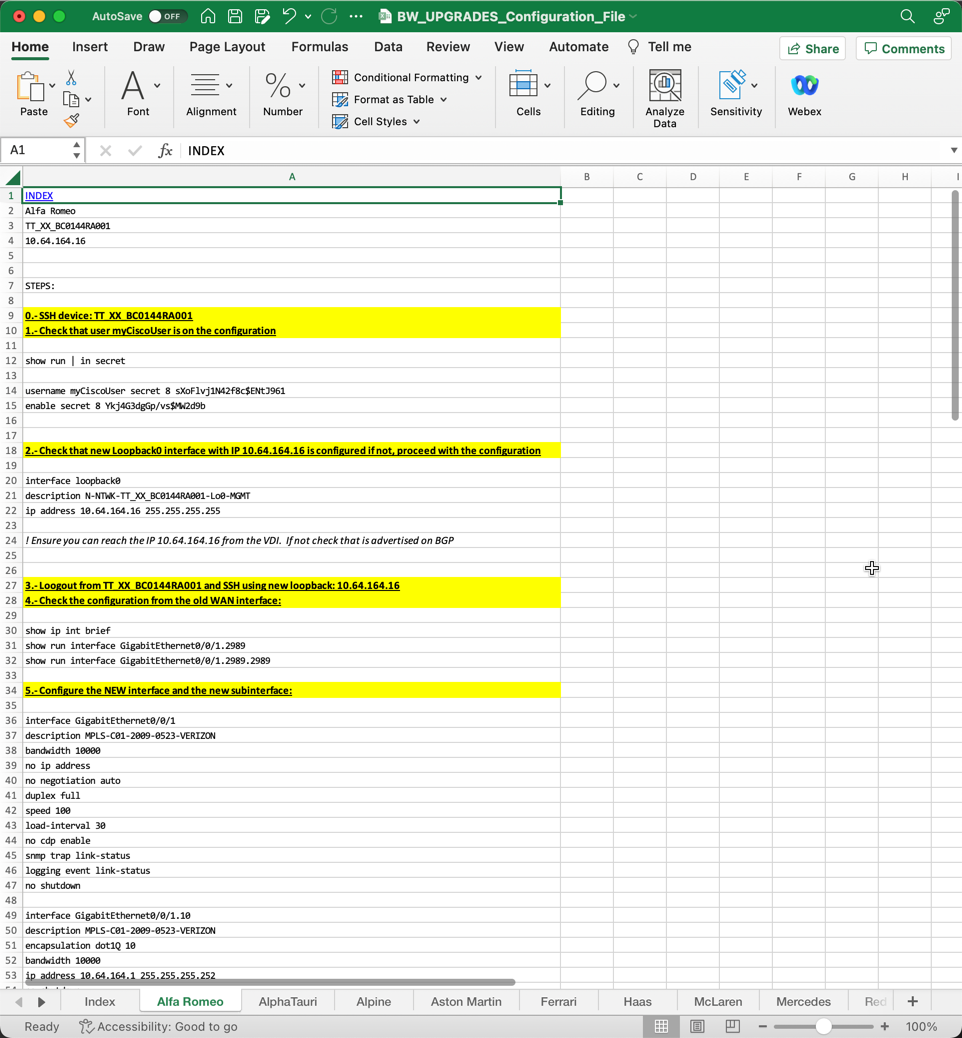Viewport: 962px width, 1038px height.
Task: Switch to Normal view icon
Action: [x=661, y=1026]
